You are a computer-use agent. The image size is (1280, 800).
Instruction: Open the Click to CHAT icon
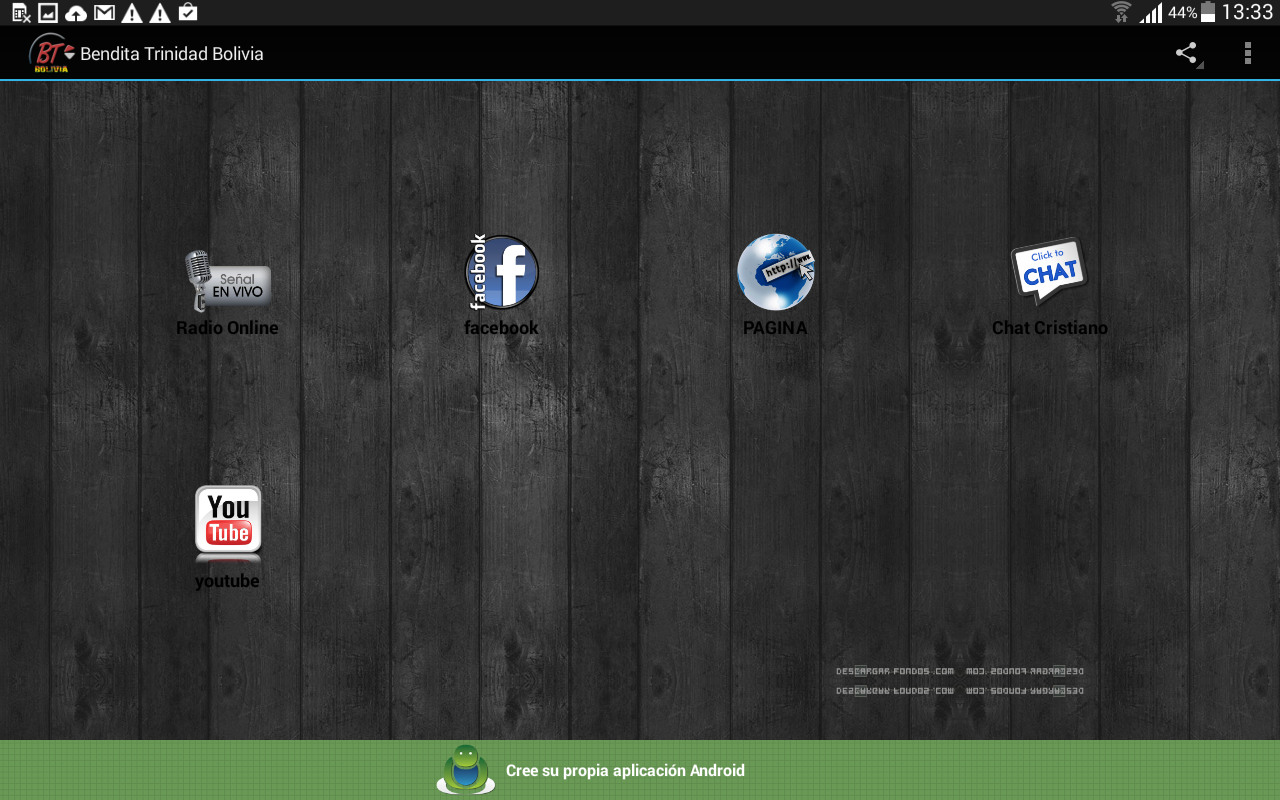tap(1049, 271)
